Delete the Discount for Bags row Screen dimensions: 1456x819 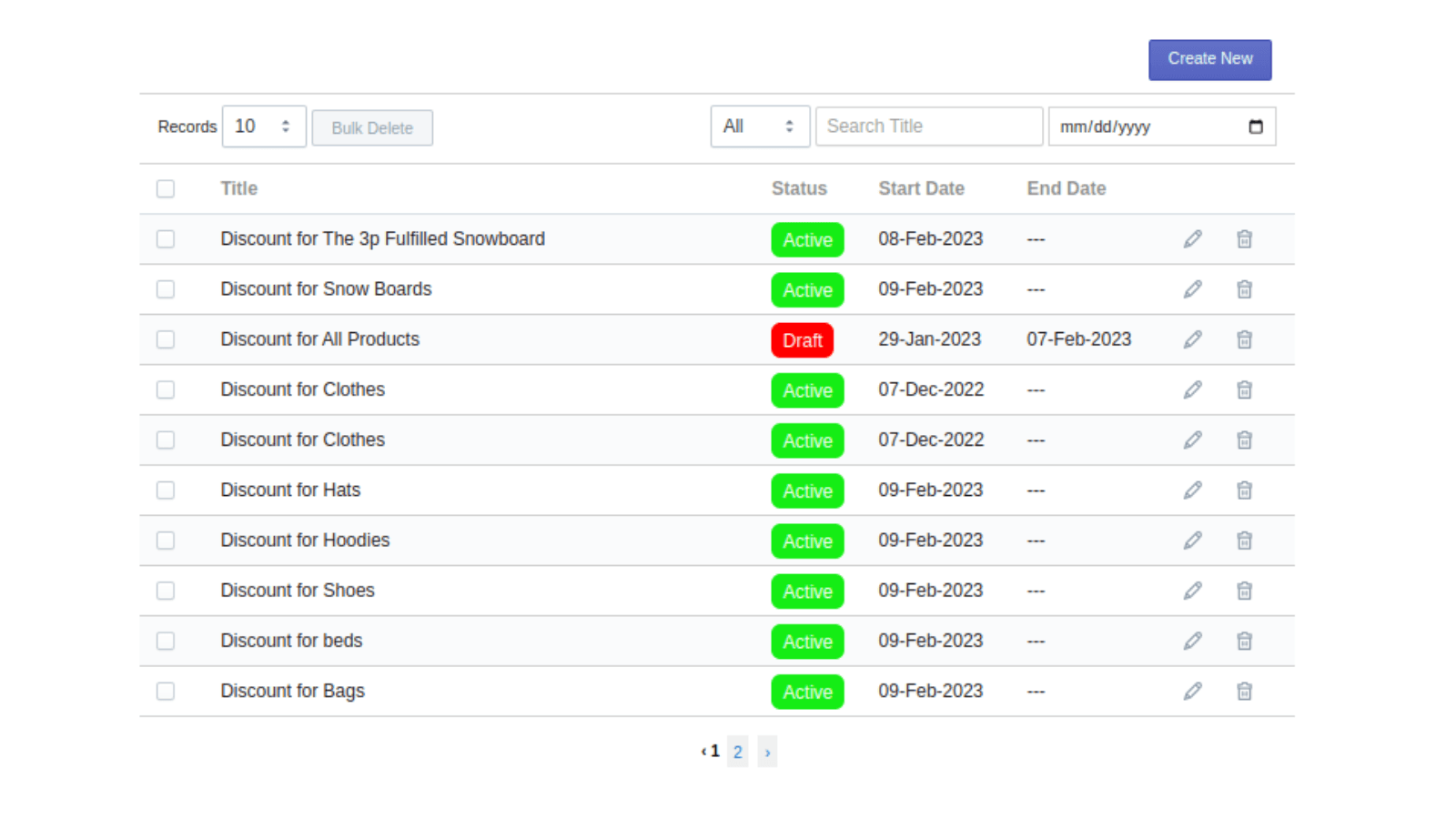1244,692
